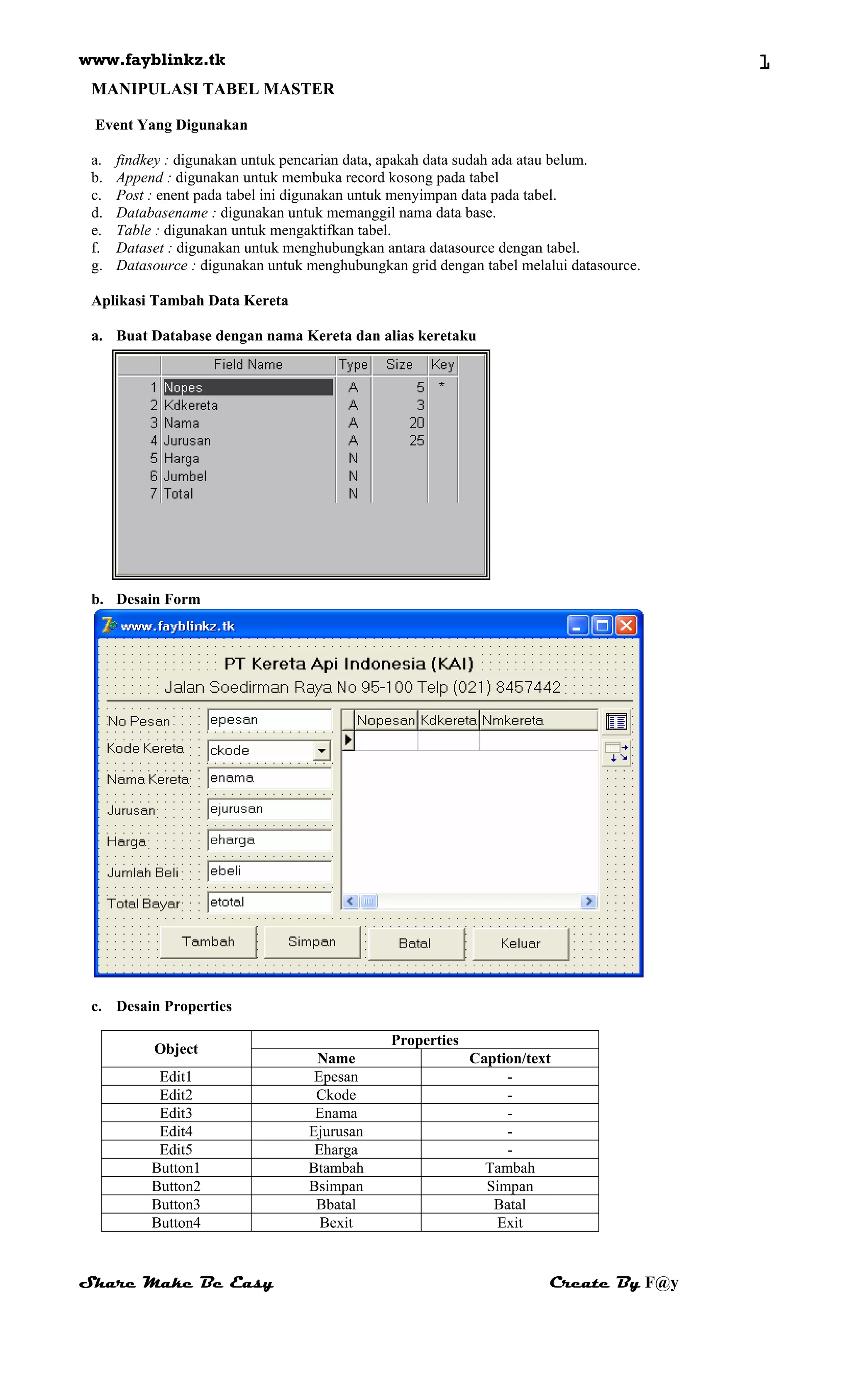
Task: Click the grid's right scroll arrow
Action: click(x=589, y=901)
